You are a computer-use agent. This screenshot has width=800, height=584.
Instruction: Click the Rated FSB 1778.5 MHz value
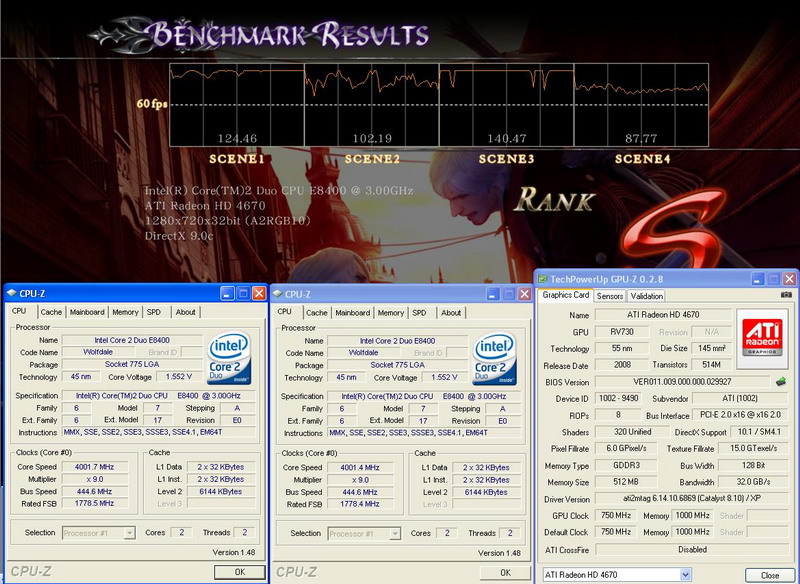(x=94, y=503)
